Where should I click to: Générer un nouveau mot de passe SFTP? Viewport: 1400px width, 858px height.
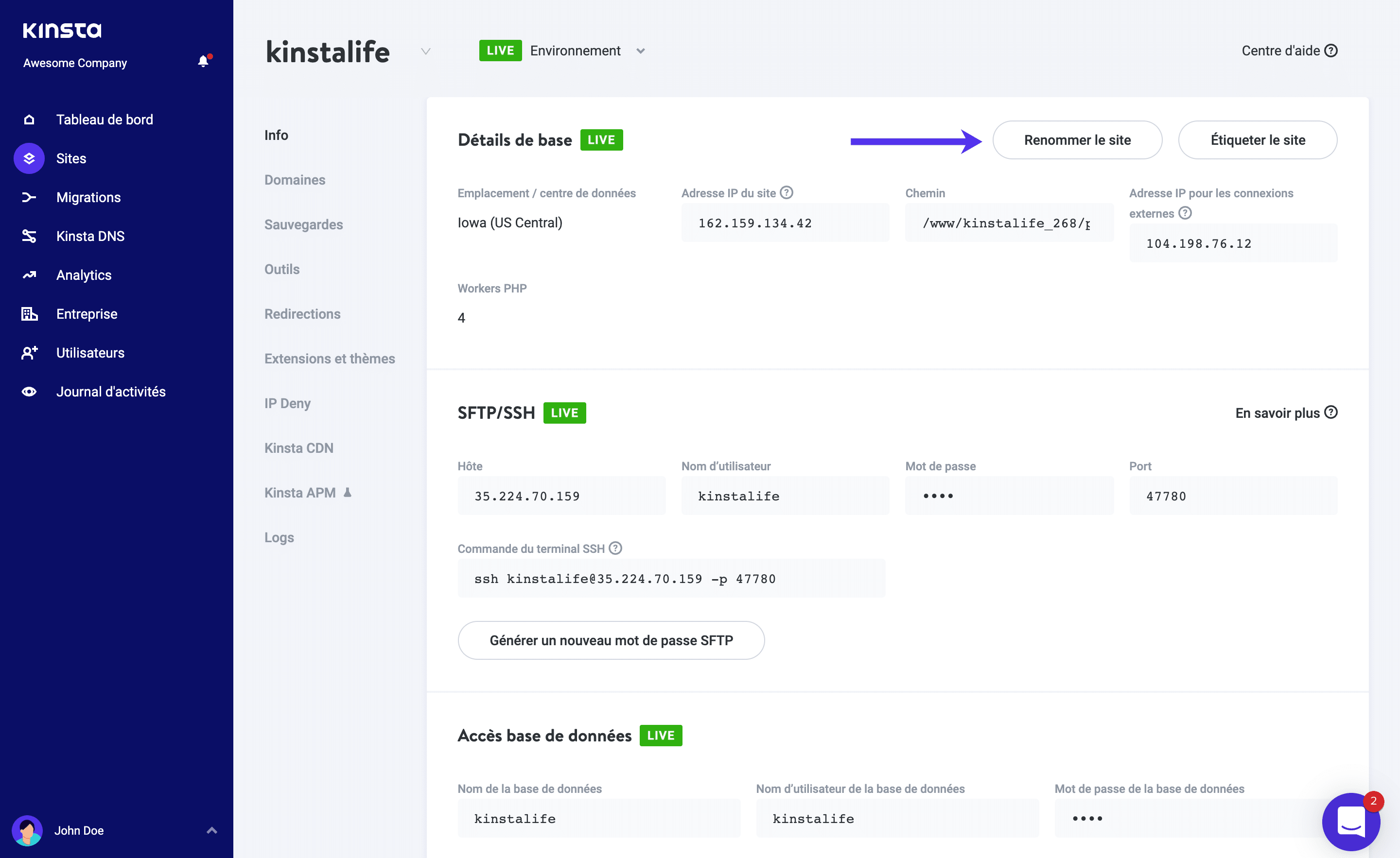(612, 640)
